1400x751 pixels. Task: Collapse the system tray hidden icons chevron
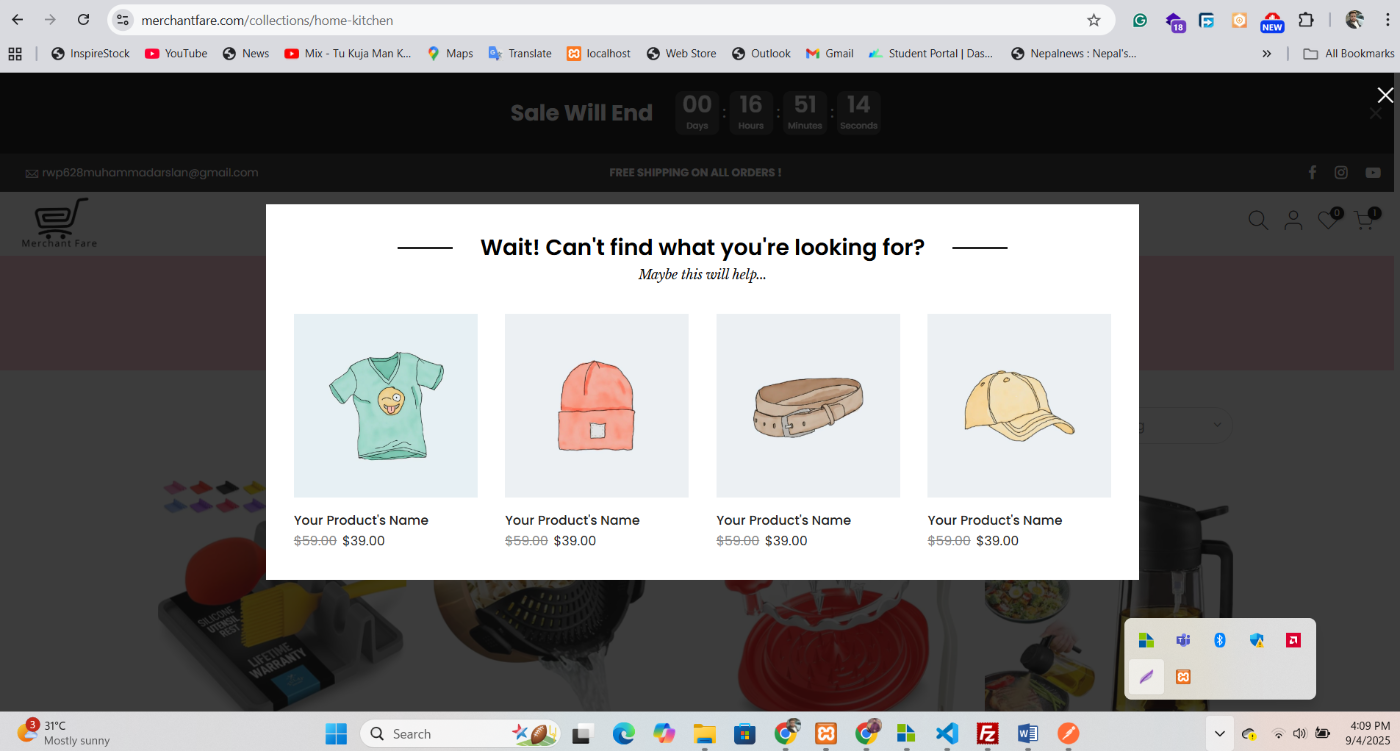coord(1219,734)
